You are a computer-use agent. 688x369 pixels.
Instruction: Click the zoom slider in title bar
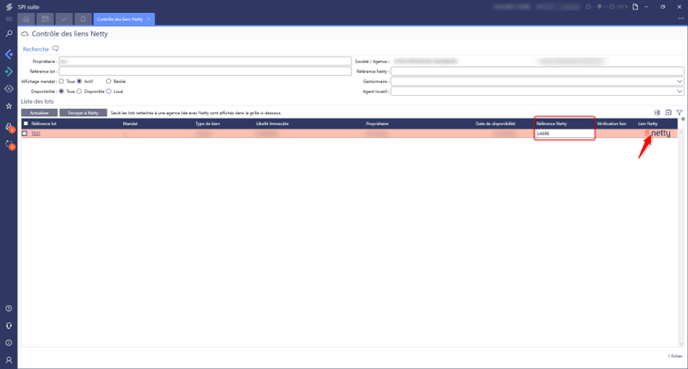600,7
